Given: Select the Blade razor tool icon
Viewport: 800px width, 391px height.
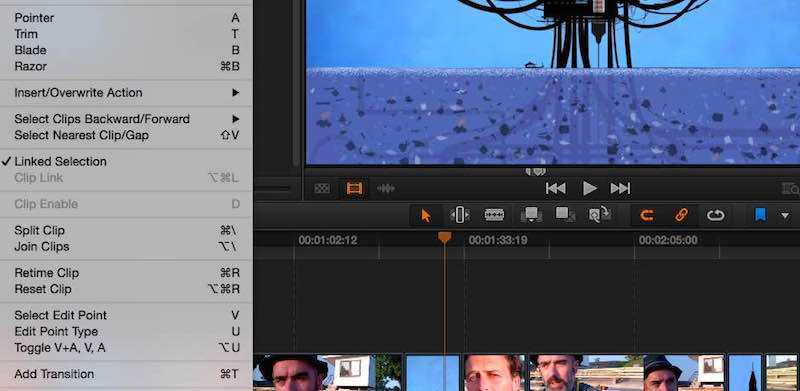Looking at the screenshot, I should [x=494, y=215].
